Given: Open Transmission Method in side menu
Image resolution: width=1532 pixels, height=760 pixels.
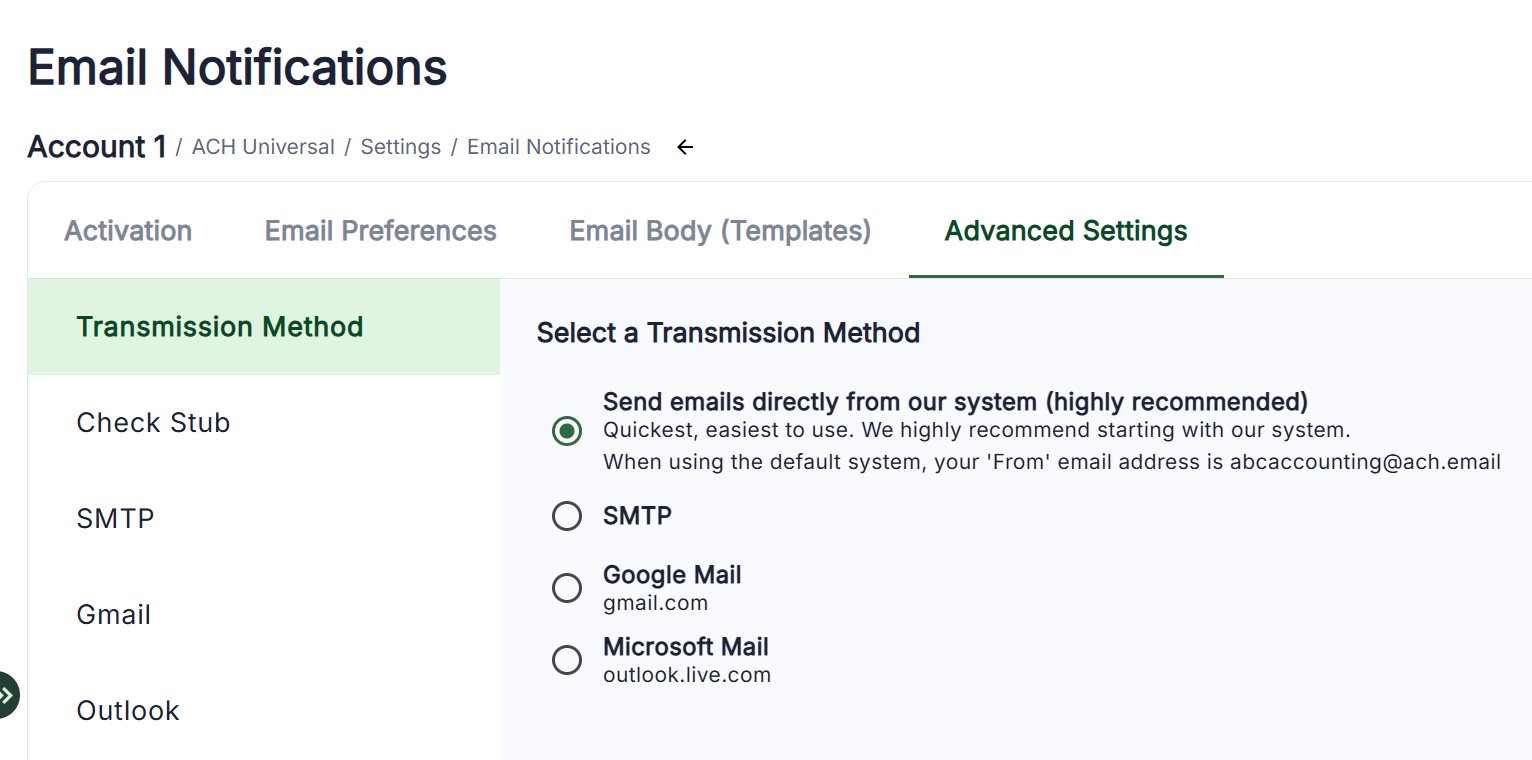Looking at the screenshot, I should coord(220,327).
